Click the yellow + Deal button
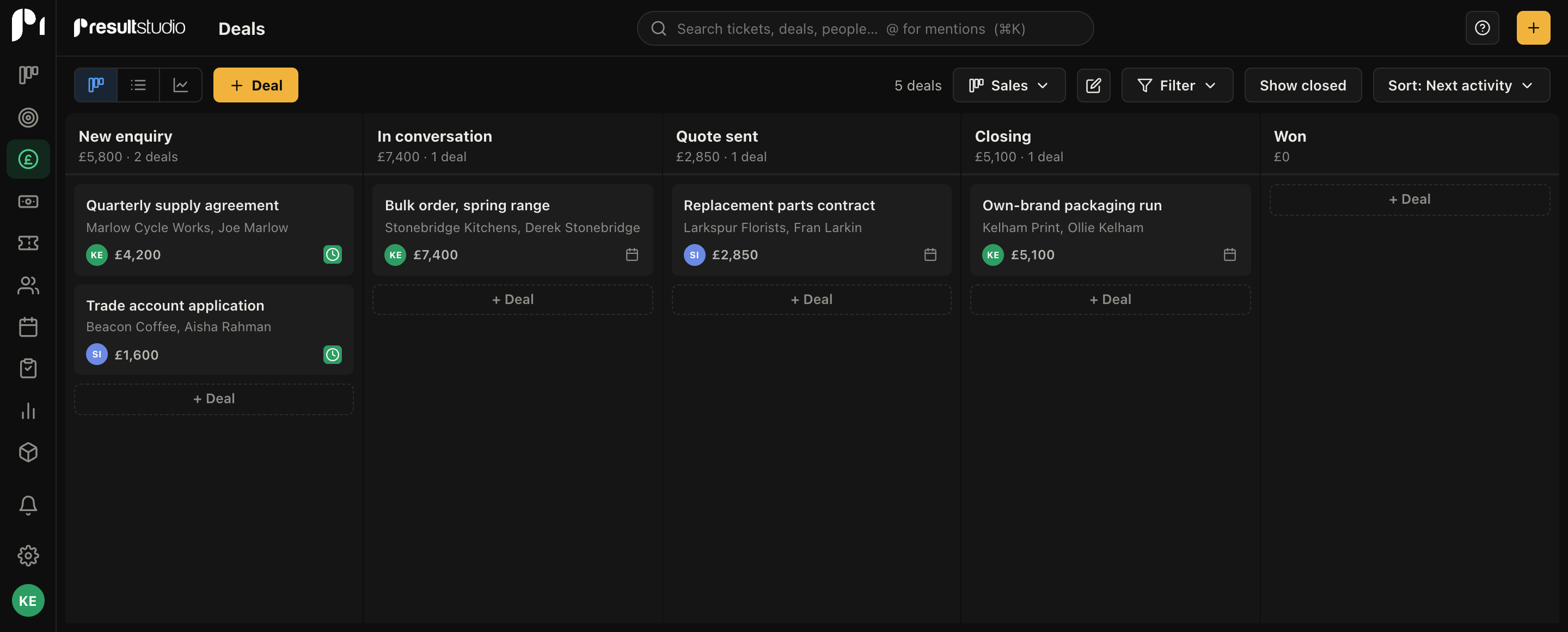Viewport: 1568px width, 632px height. pos(255,85)
